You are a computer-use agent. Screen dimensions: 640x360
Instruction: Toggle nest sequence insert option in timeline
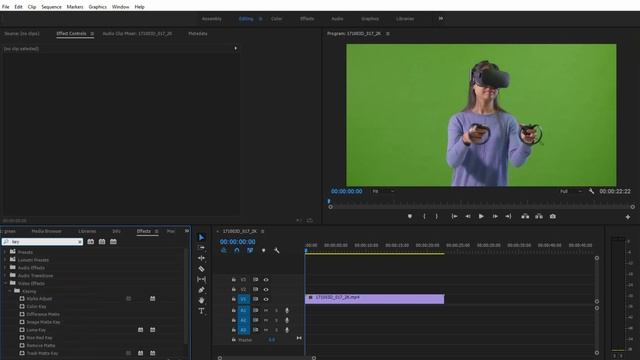(x=224, y=250)
